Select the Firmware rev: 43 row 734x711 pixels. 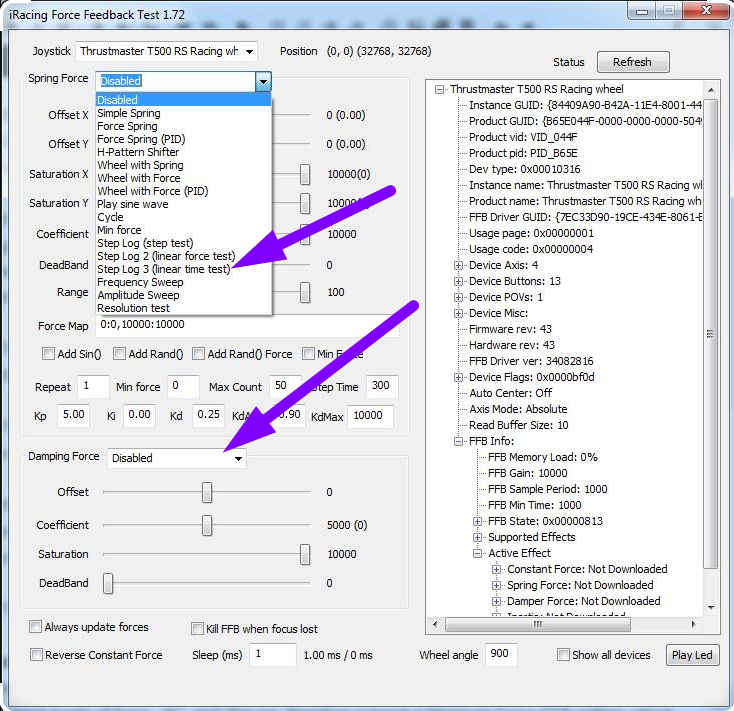[510, 330]
